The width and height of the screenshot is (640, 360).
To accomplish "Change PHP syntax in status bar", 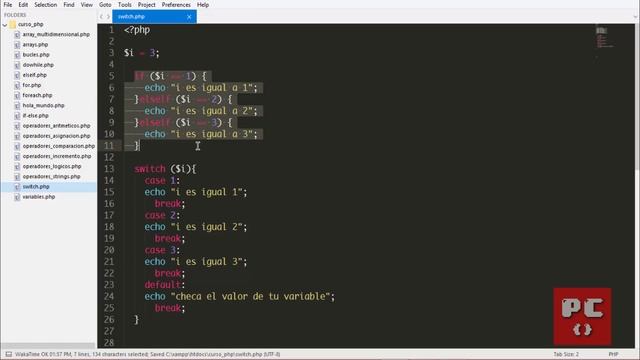I will (x=613, y=354).
